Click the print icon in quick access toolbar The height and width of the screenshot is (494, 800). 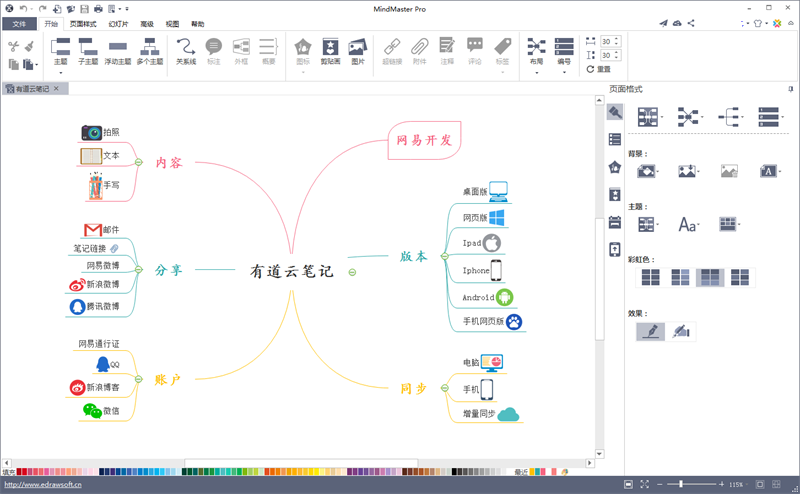98,9
